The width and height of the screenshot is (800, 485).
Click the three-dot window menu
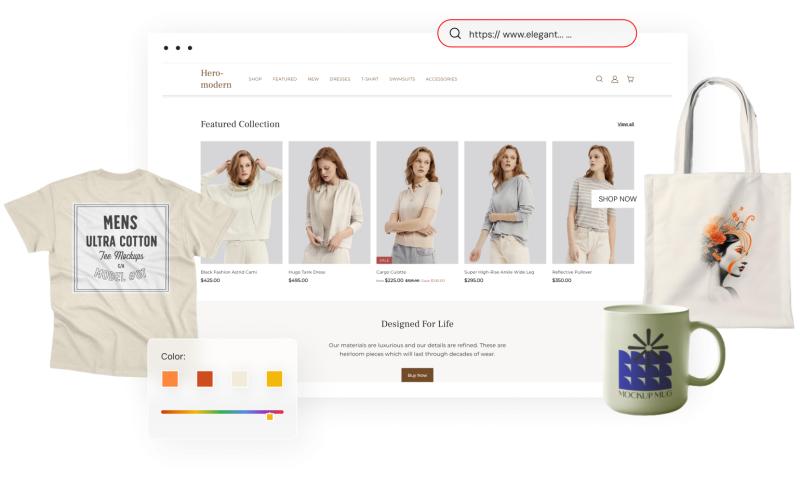point(178,48)
